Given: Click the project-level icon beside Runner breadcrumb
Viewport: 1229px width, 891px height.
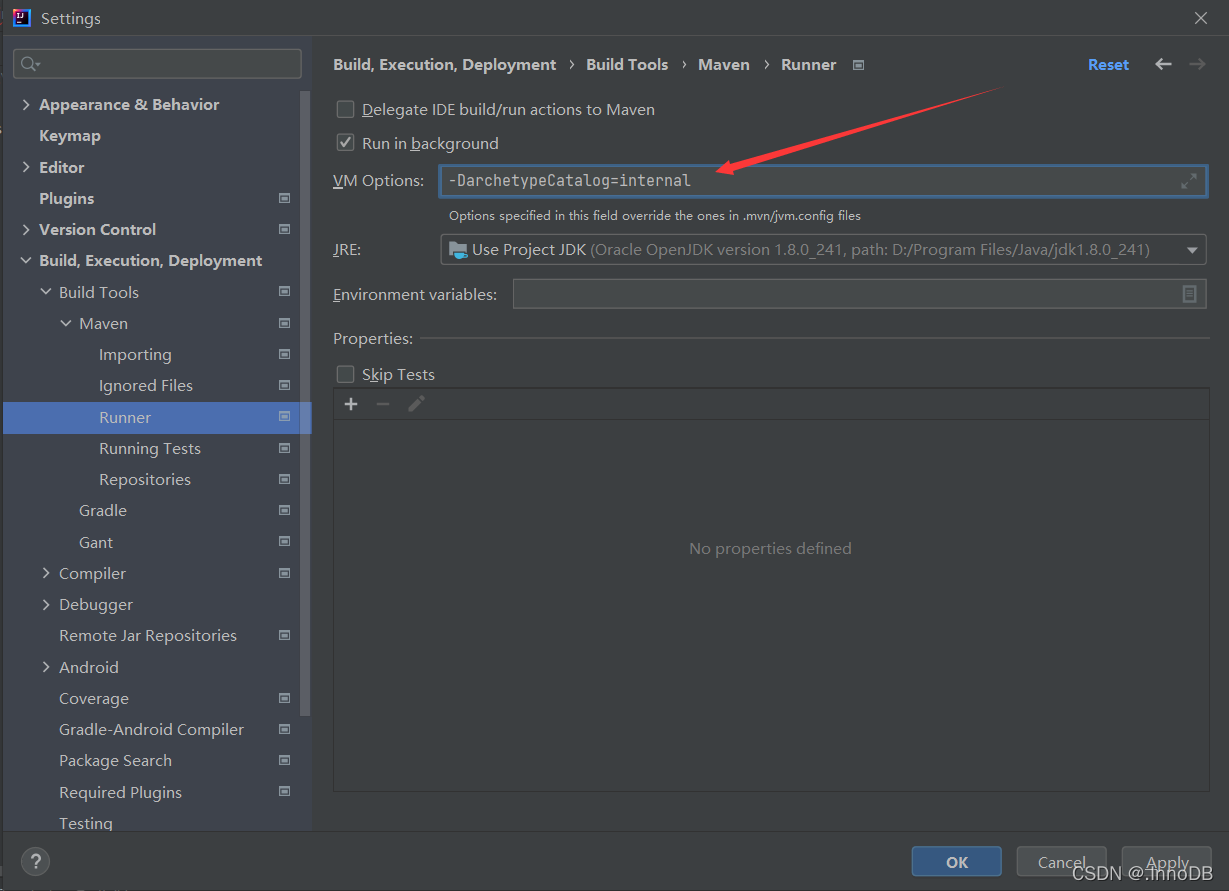Looking at the screenshot, I should coord(858,65).
